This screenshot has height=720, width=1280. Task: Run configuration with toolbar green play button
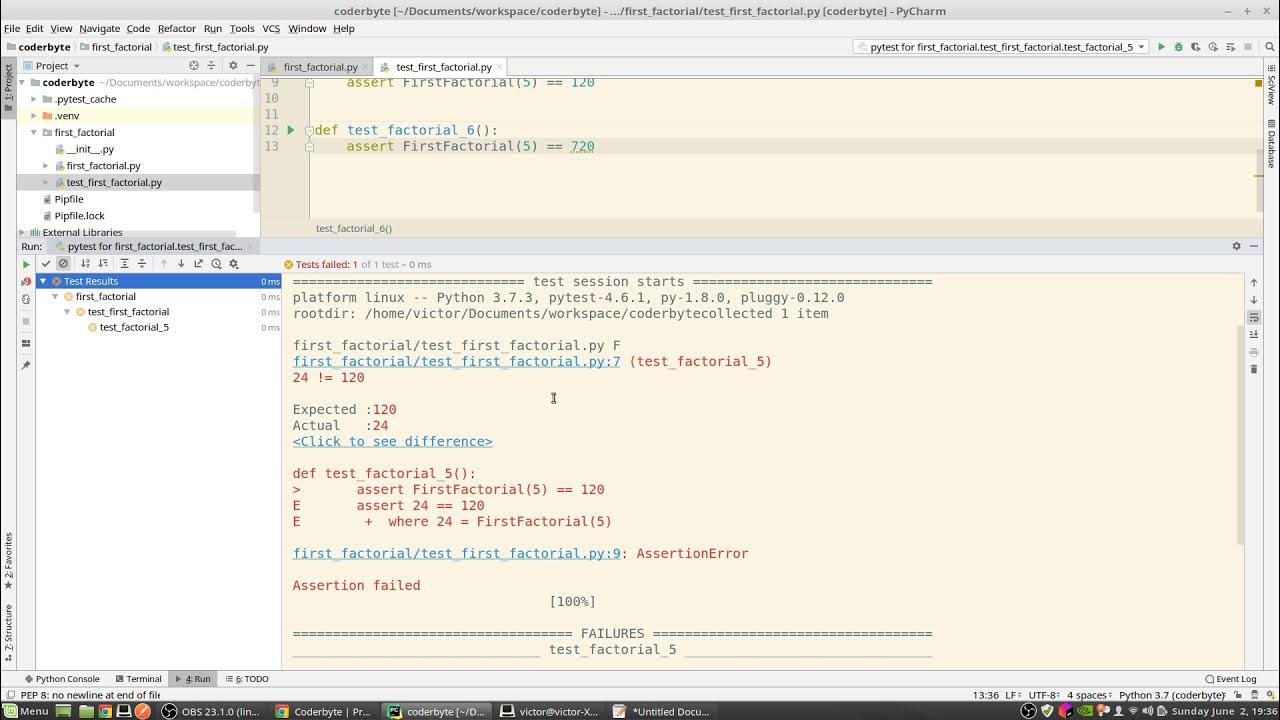1161,47
